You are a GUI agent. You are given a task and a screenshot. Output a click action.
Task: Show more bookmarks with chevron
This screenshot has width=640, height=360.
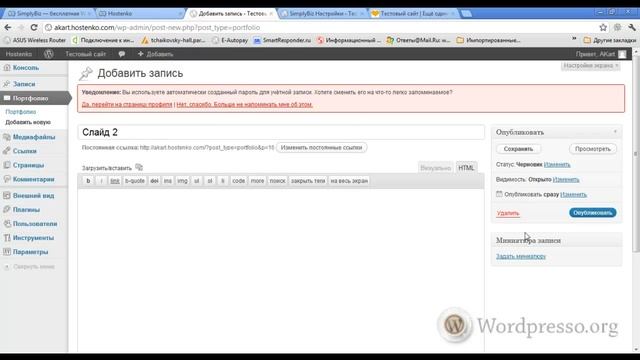[574, 40]
